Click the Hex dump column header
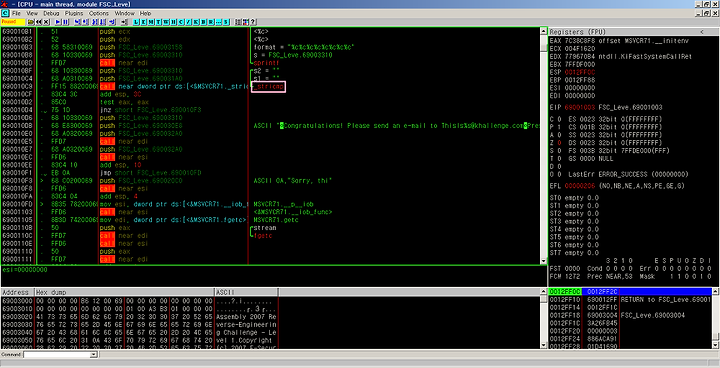The height and width of the screenshot is (368, 720). coord(124,292)
